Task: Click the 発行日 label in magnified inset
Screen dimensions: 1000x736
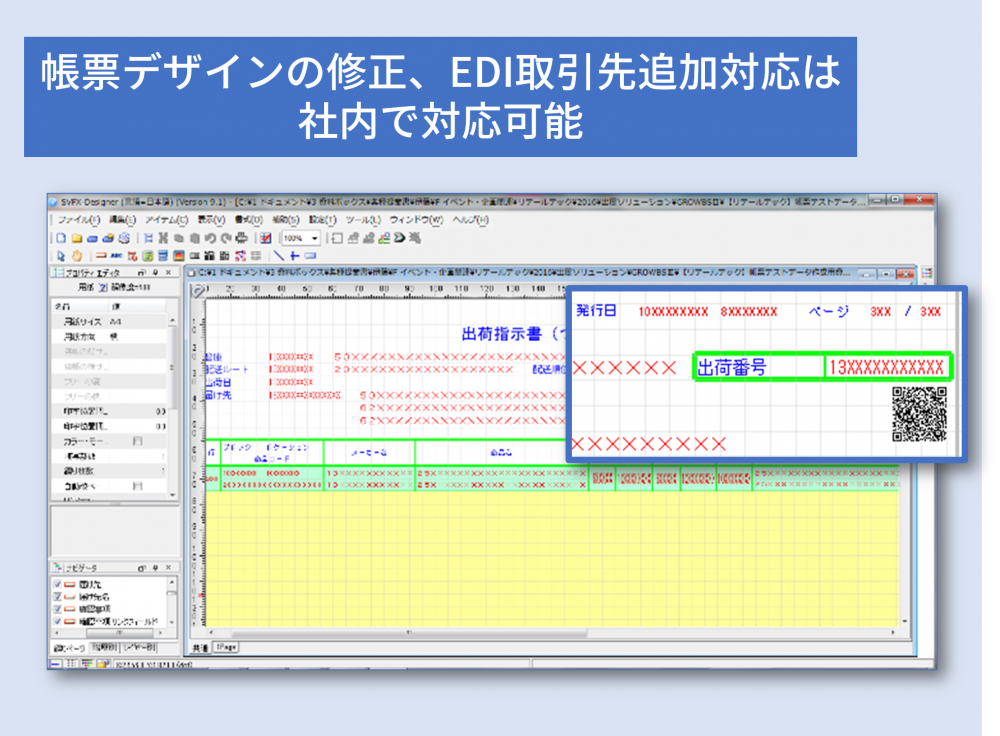Action: (x=596, y=311)
